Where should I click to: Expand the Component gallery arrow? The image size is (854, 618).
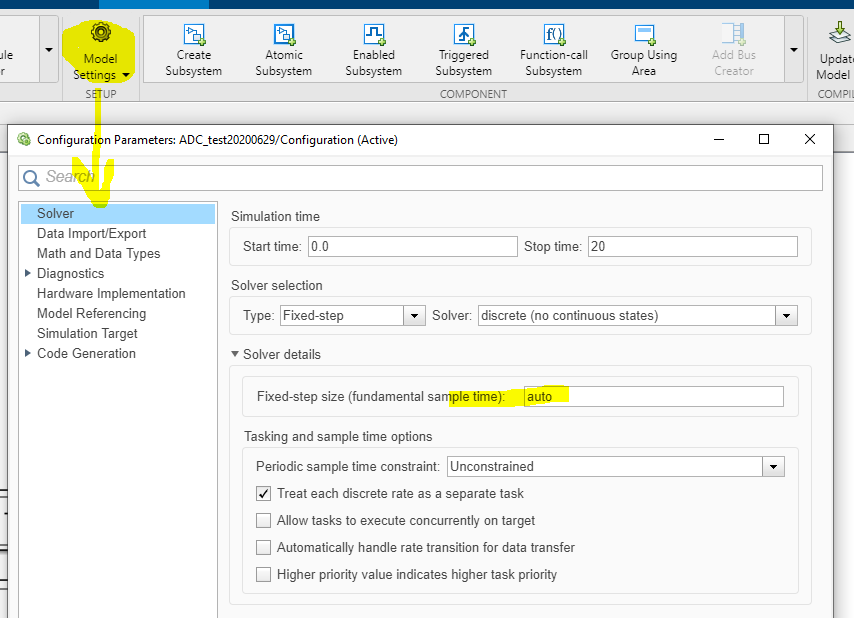(x=794, y=50)
